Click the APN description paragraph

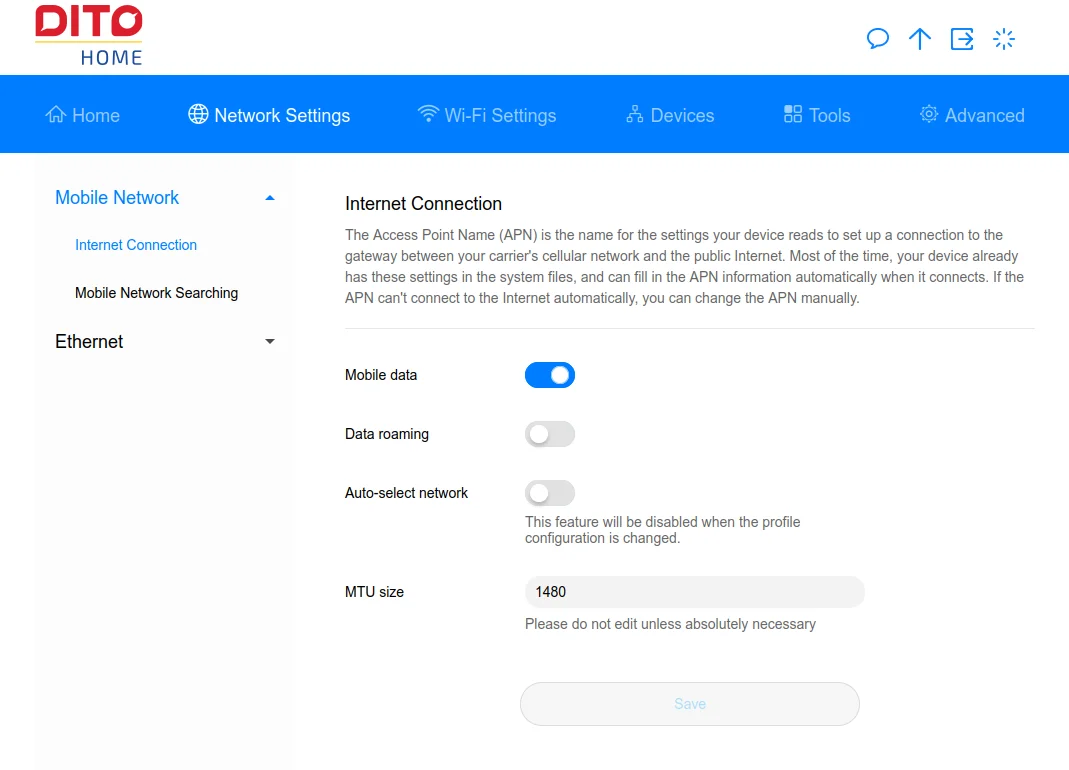(684, 267)
